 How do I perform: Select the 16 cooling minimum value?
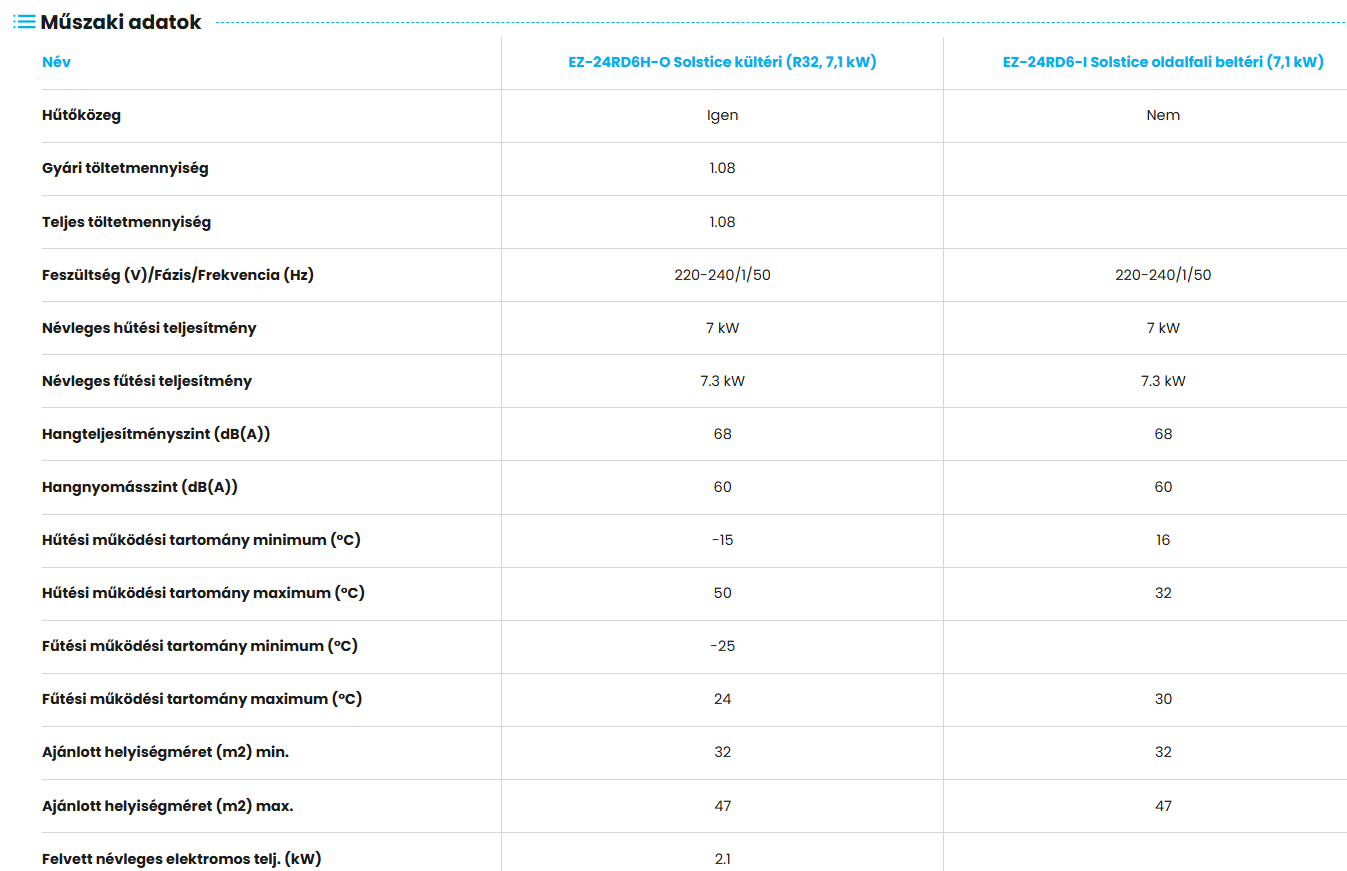point(1163,540)
